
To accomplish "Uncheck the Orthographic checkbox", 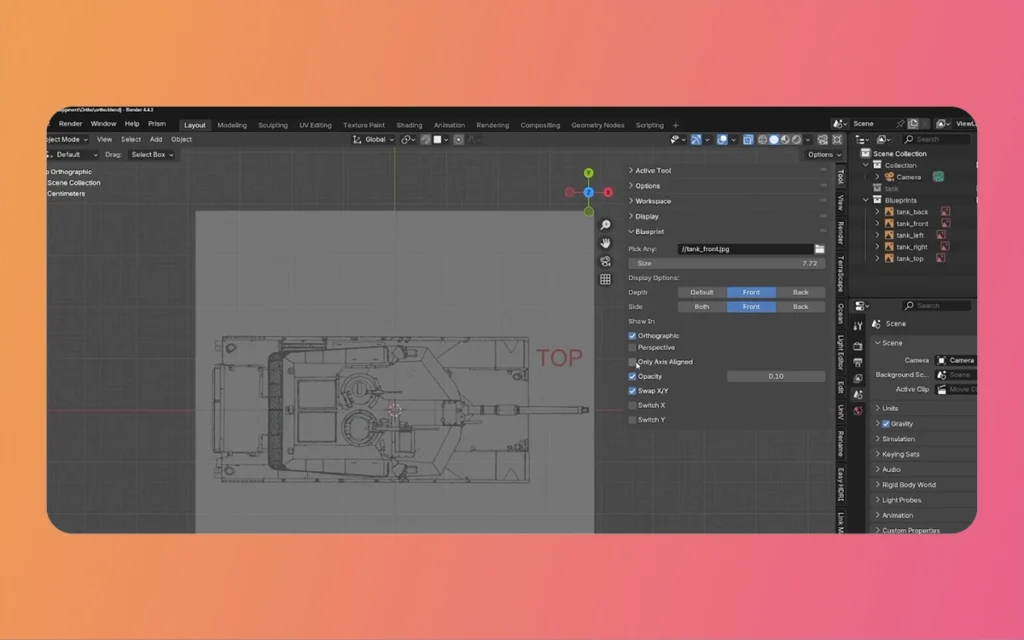I will pos(632,336).
